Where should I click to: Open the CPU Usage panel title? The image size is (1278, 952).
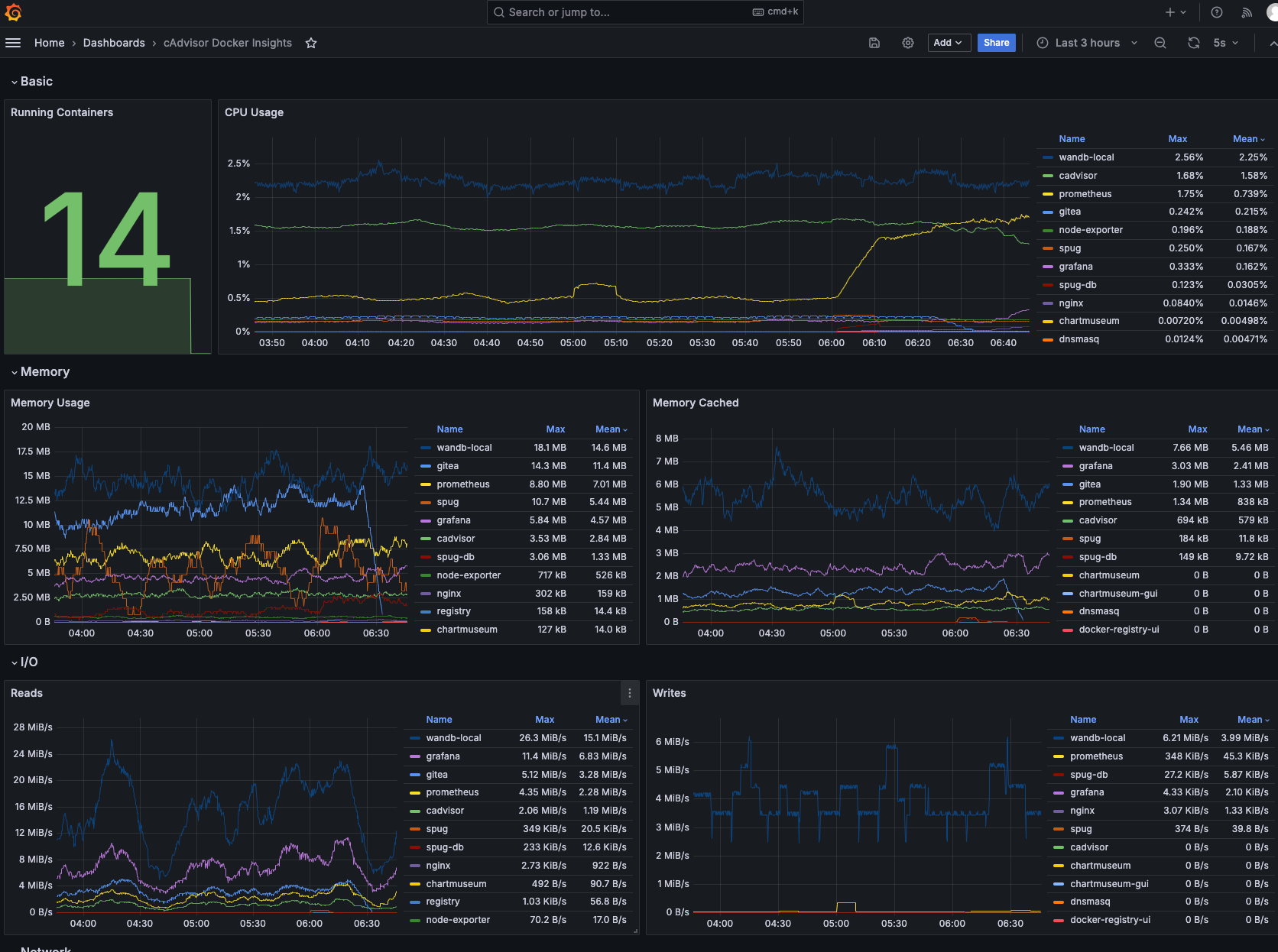[x=254, y=112]
